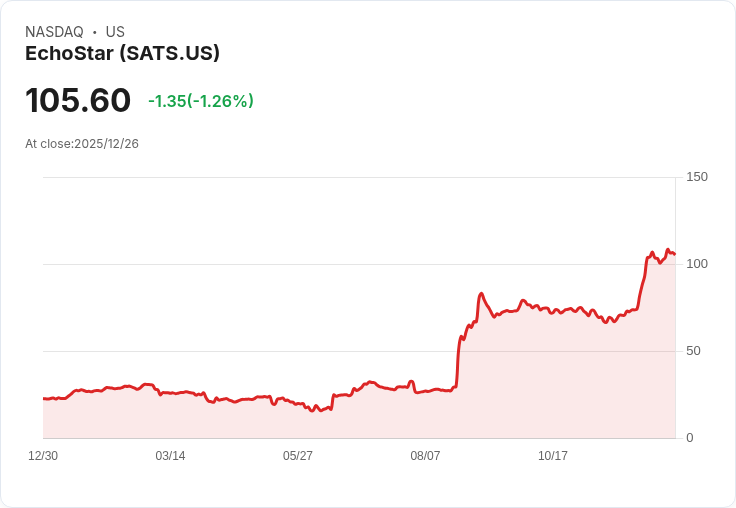
Task: Click the 100 y-axis label
Action: click(x=697, y=264)
